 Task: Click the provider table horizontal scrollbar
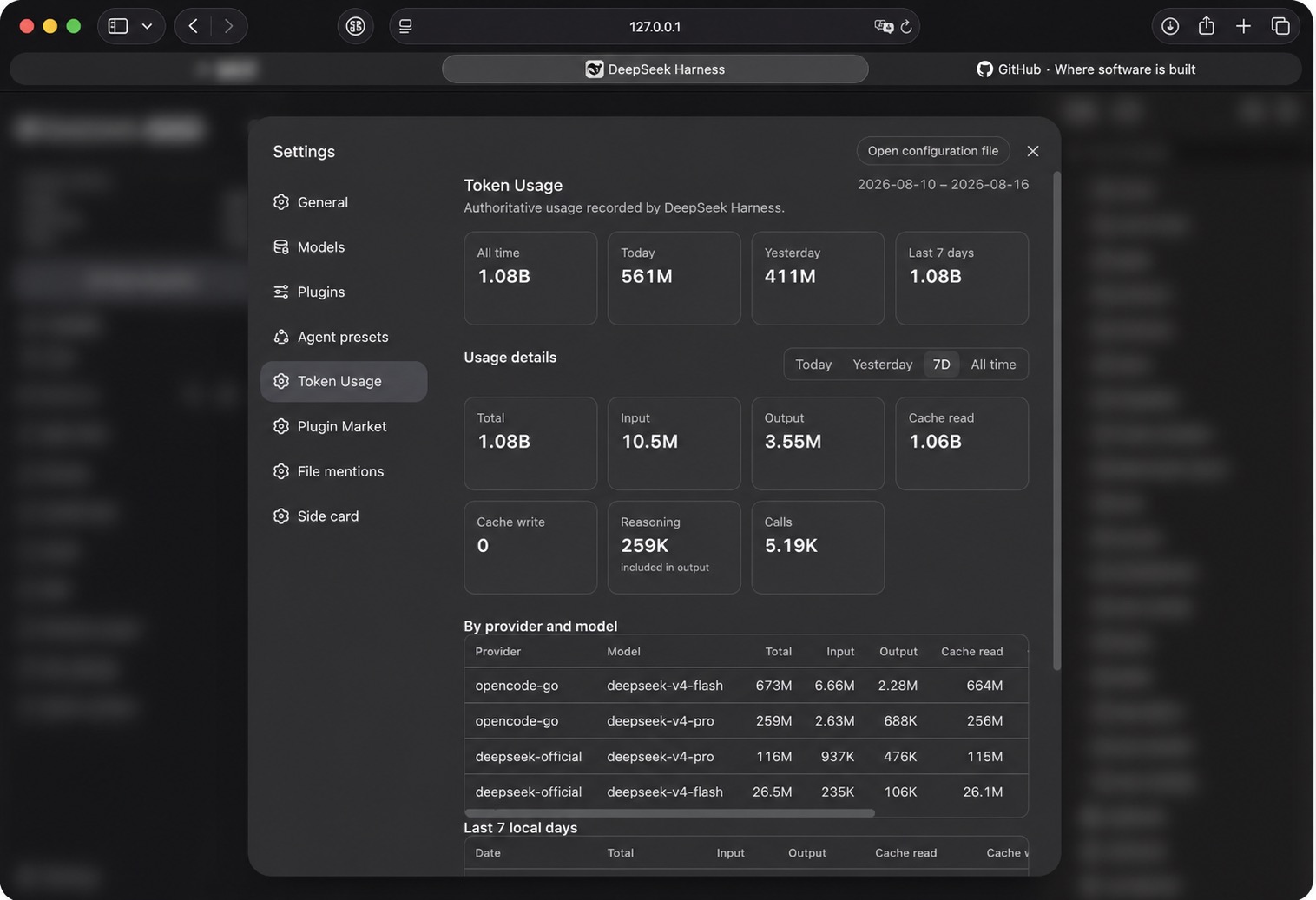[x=669, y=813]
